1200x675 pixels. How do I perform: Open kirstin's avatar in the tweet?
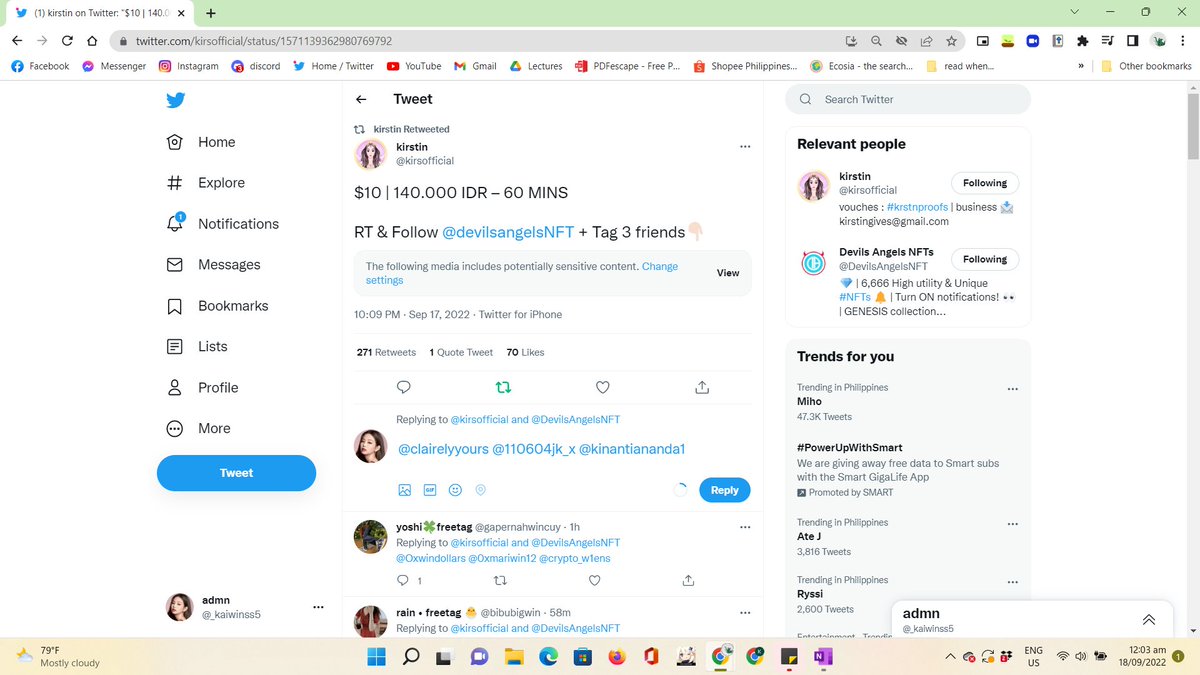(371, 155)
